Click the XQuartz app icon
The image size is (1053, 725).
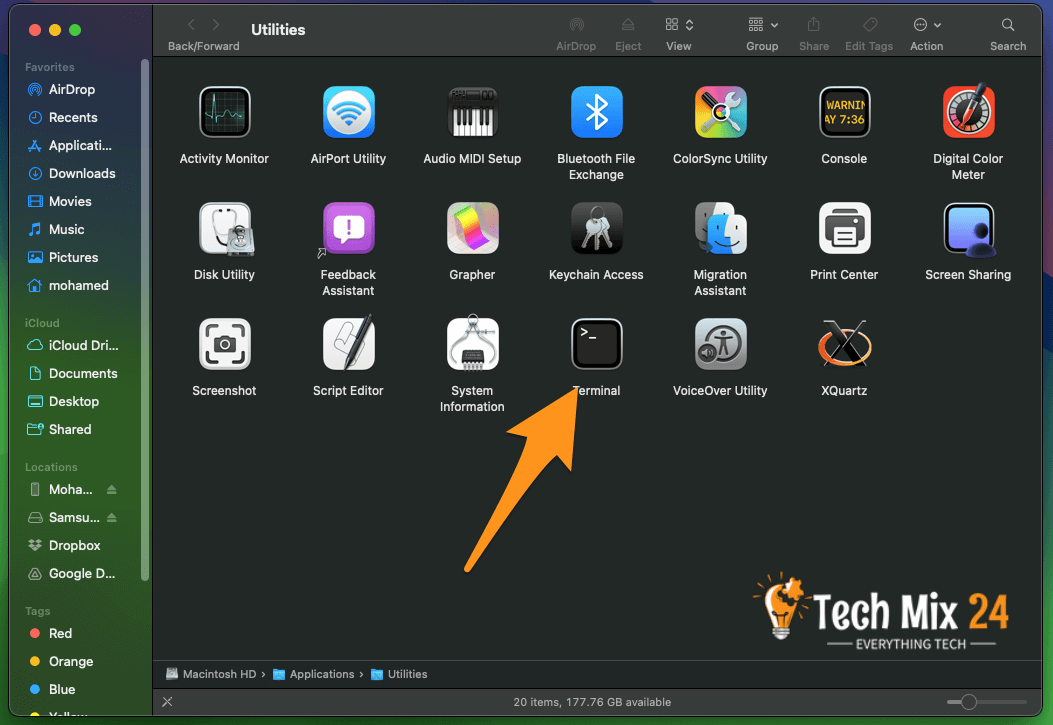[x=844, y=343]
